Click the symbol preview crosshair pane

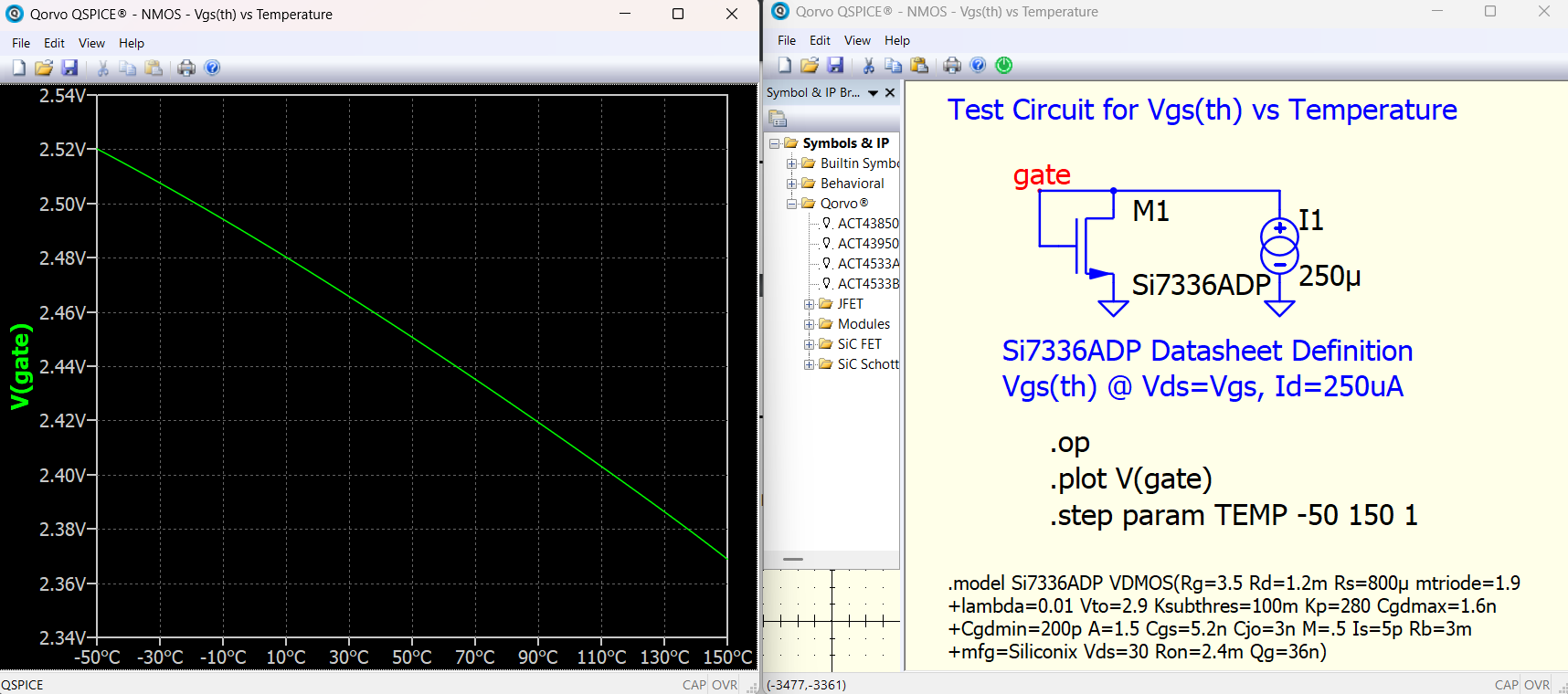click(832, 621)
